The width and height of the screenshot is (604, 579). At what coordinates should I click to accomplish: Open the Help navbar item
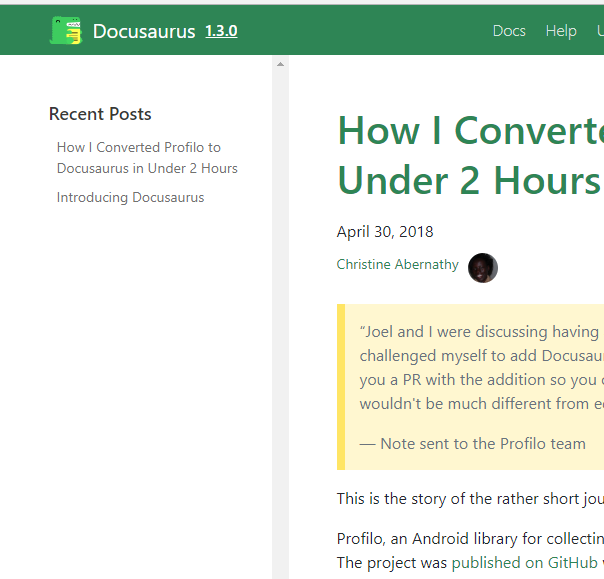[561, 31]
